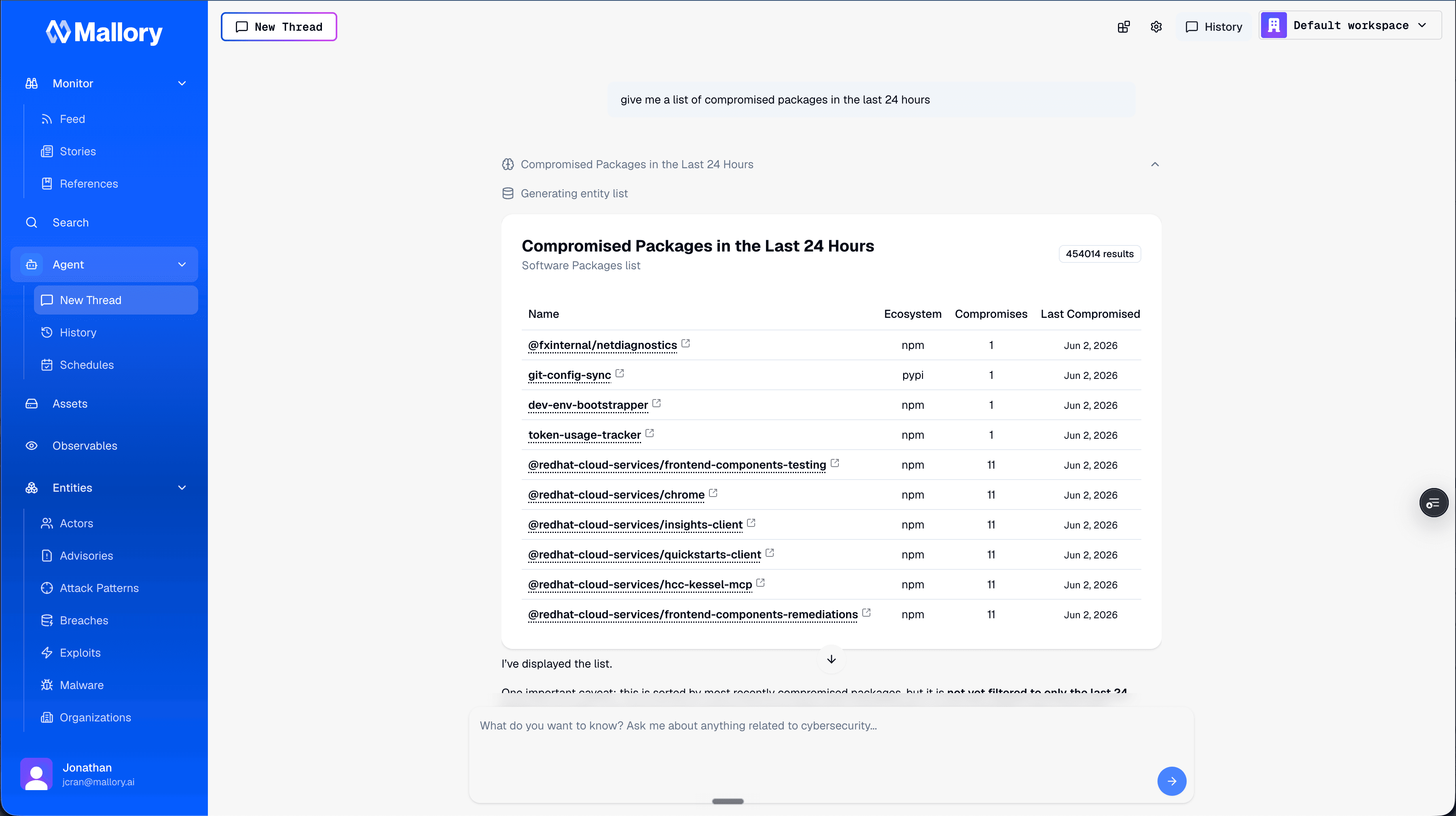Click the jcran@mallory.ai account email

coord(98,782)
